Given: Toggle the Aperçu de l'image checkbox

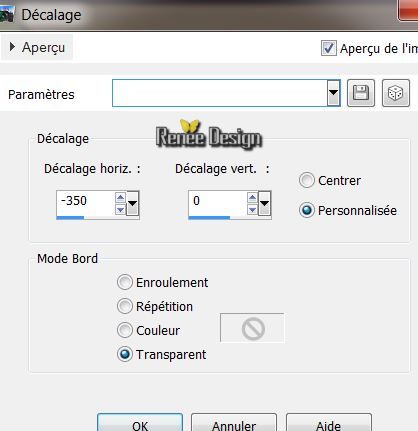Looking at the screenshot, I should (x=328, y=48).
